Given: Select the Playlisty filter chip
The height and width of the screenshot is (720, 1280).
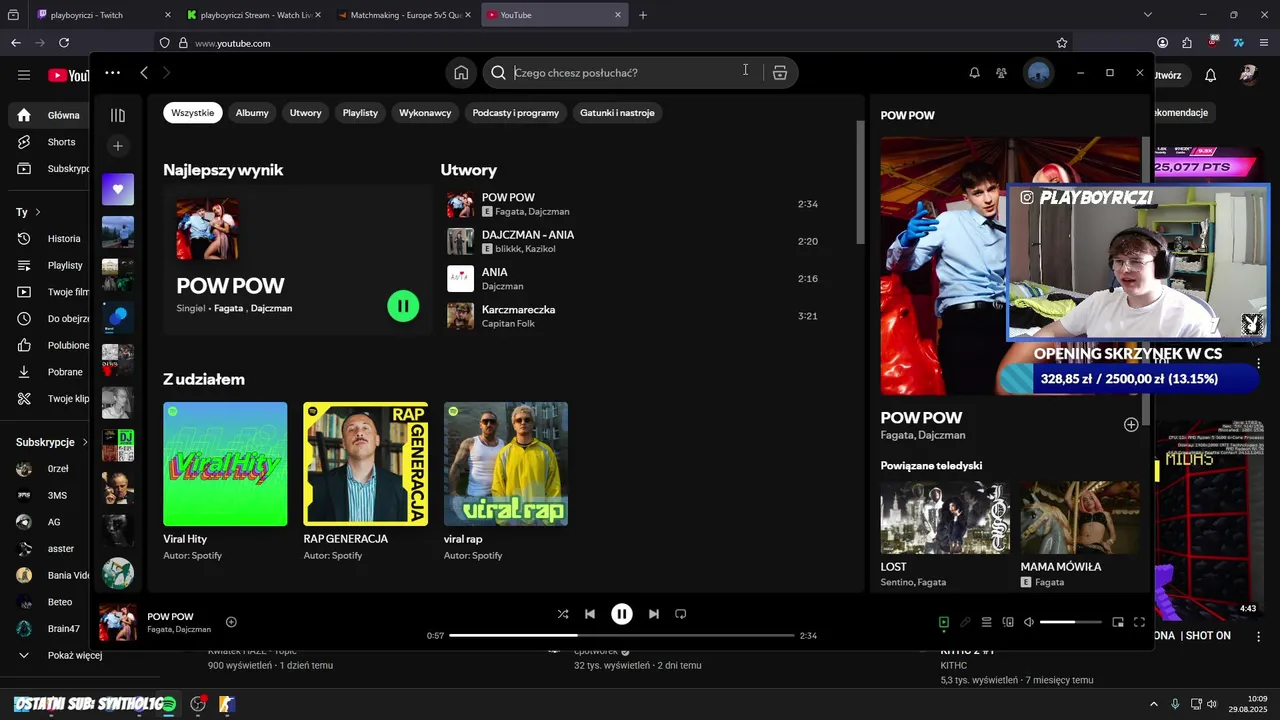Looking at the screenshot, I should pyautogui.click(x=360, y=113).
